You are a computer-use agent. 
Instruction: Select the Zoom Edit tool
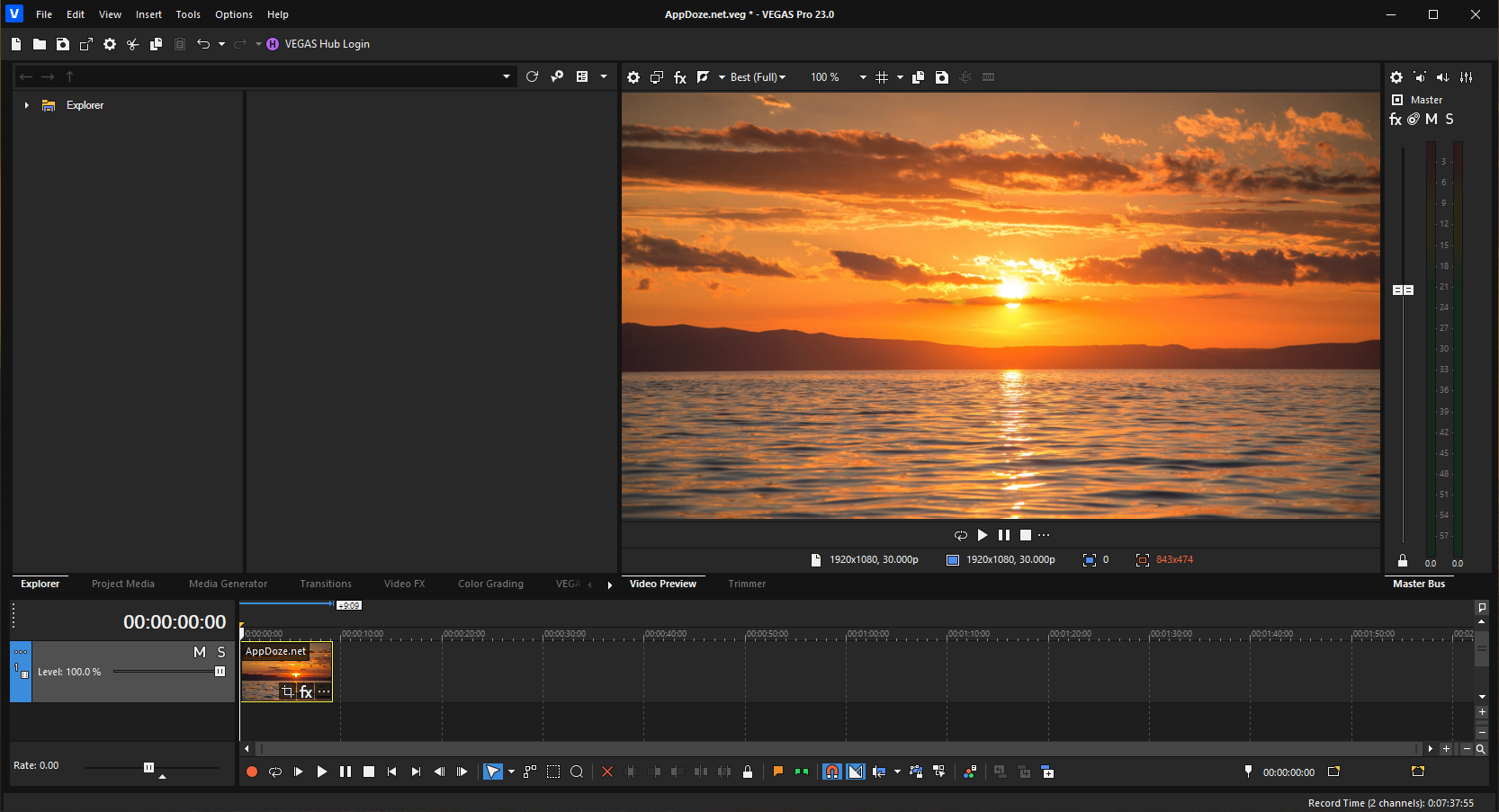pyautogui.click(x=577, y=772)
